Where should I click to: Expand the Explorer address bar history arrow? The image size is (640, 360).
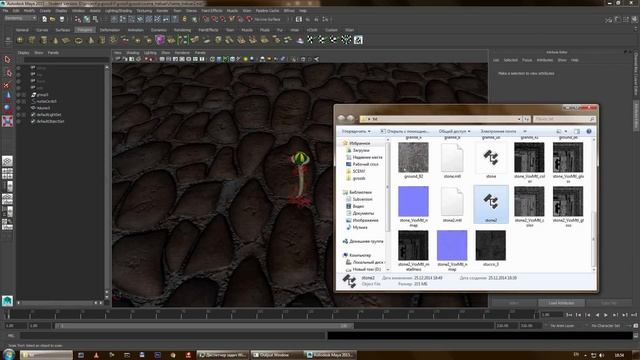coord(519,119)
